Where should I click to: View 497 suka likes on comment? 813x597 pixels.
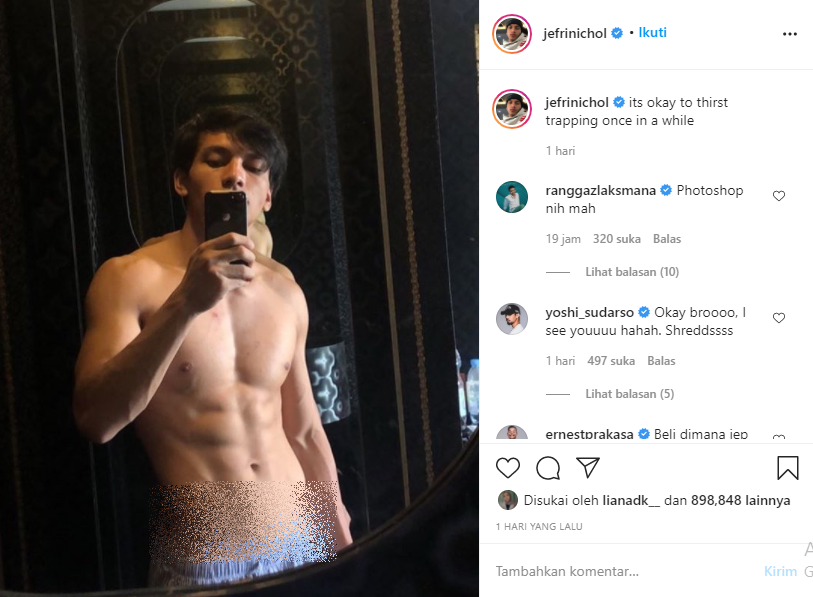(x=611, y=361)
